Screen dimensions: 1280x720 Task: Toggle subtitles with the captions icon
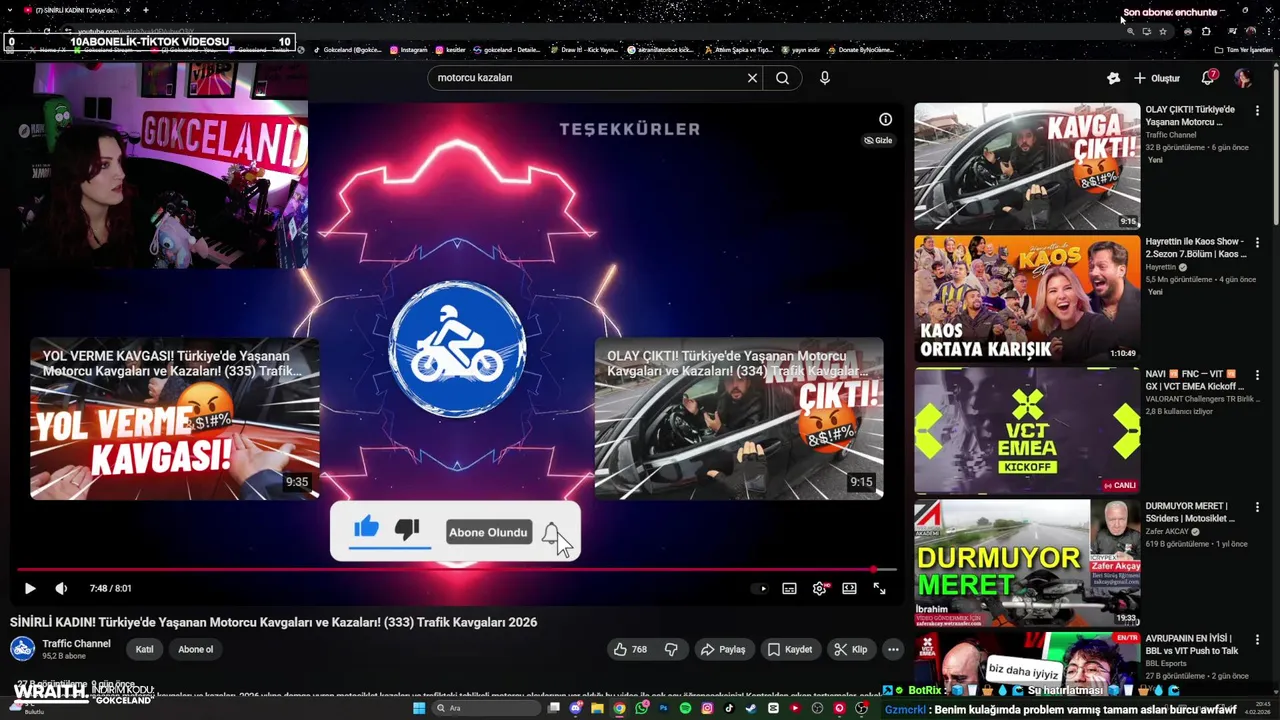pyautogui.click(x=789, y=588)
